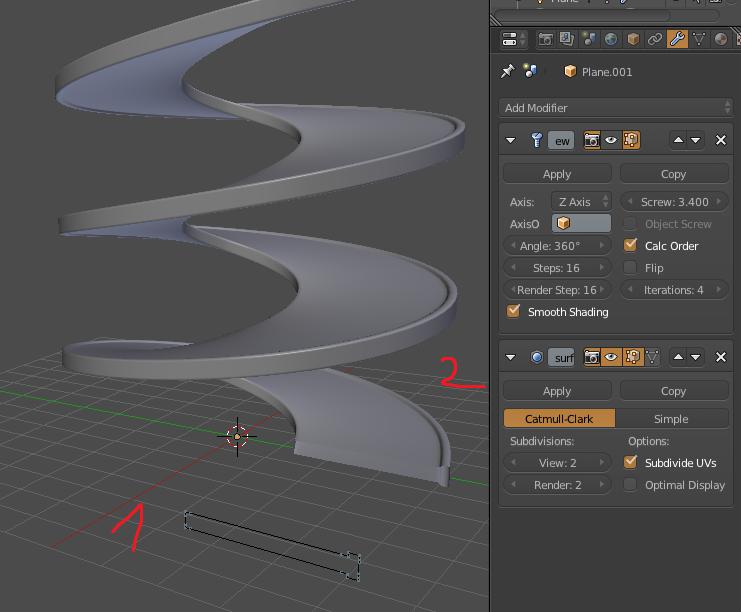741x612 pixels.
Task: Open the Z Axis dropdown
Action: (581, 201)
